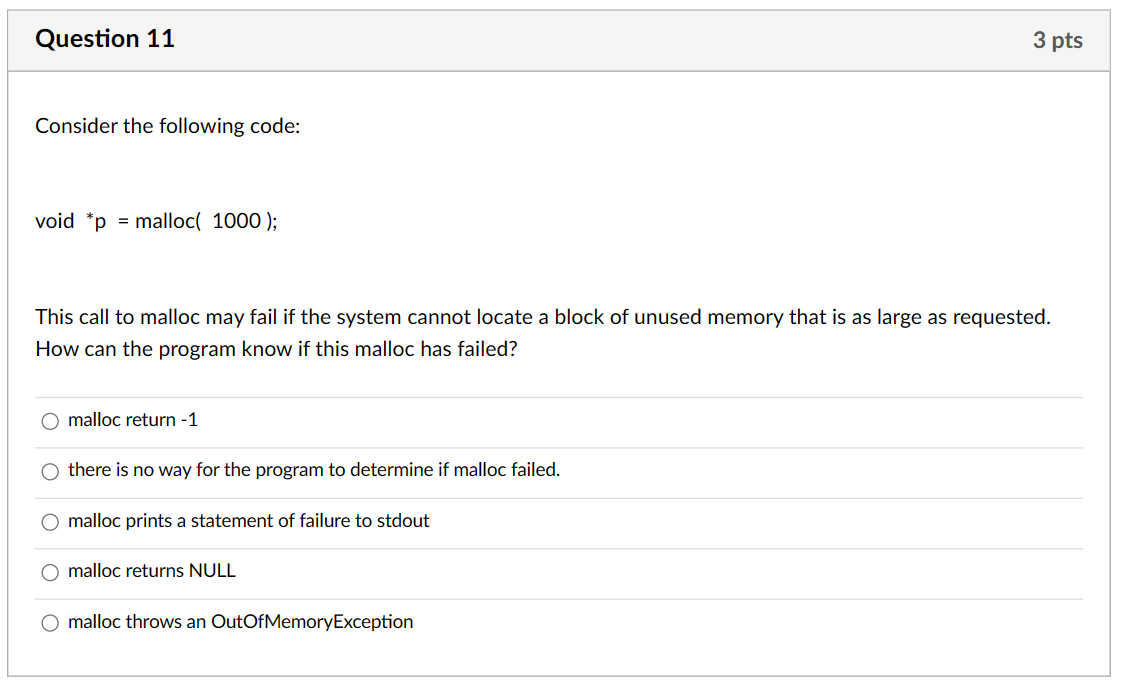Click the divider above the first answer option
Screen dimensions: 1123x687
(558, 396)
